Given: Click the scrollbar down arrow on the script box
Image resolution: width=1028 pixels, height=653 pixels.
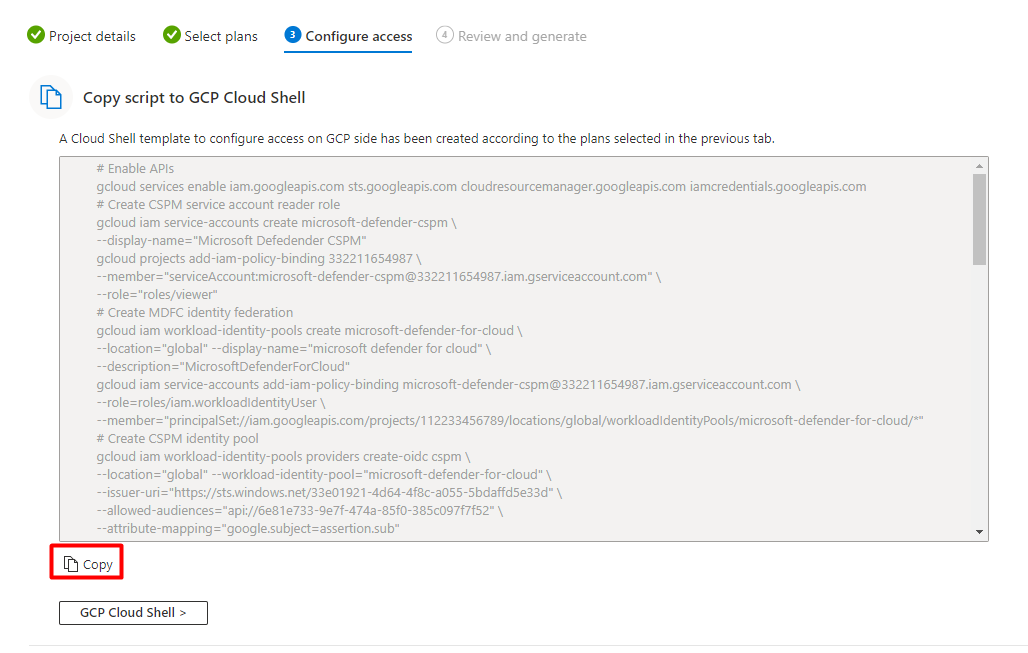Looking at the screenshot, I should click(979, 531).
